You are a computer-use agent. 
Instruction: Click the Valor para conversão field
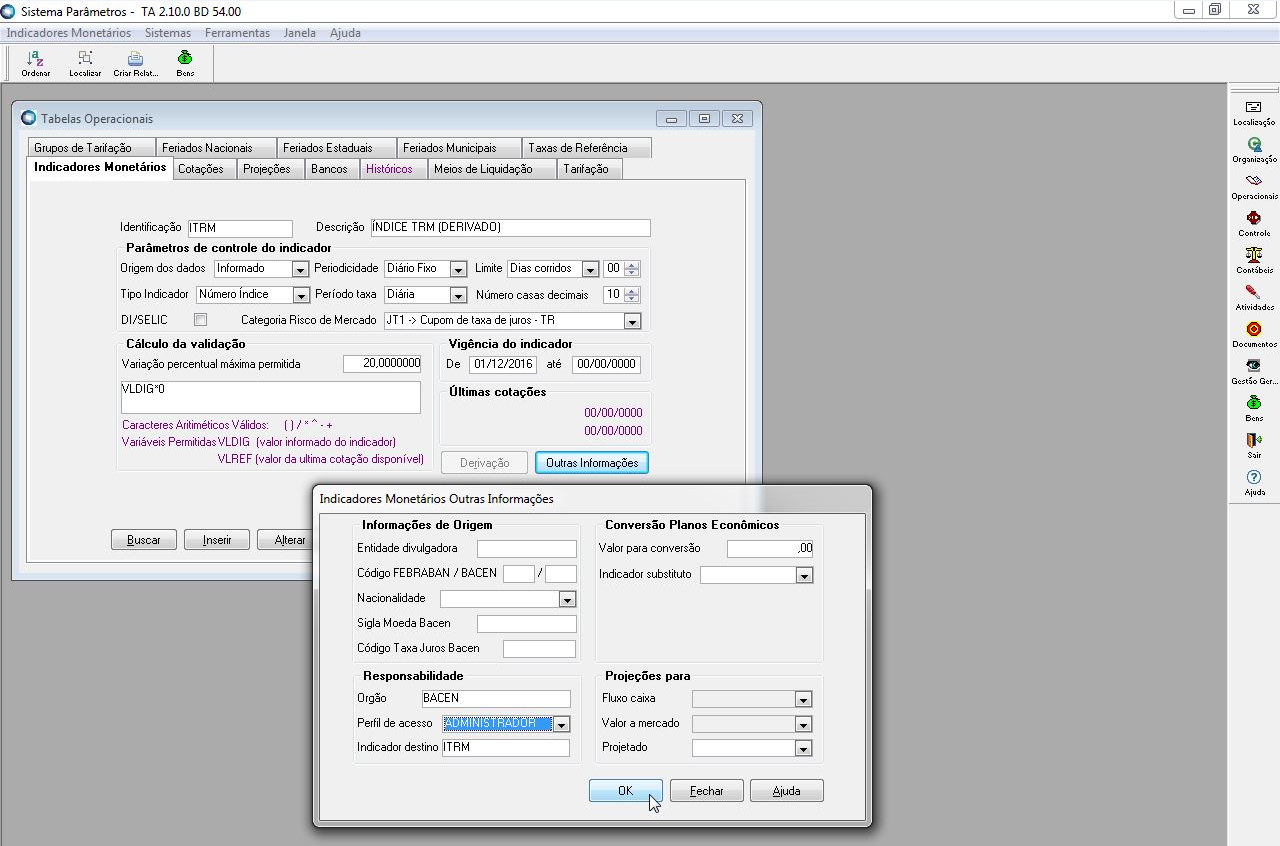click(770, 549)
